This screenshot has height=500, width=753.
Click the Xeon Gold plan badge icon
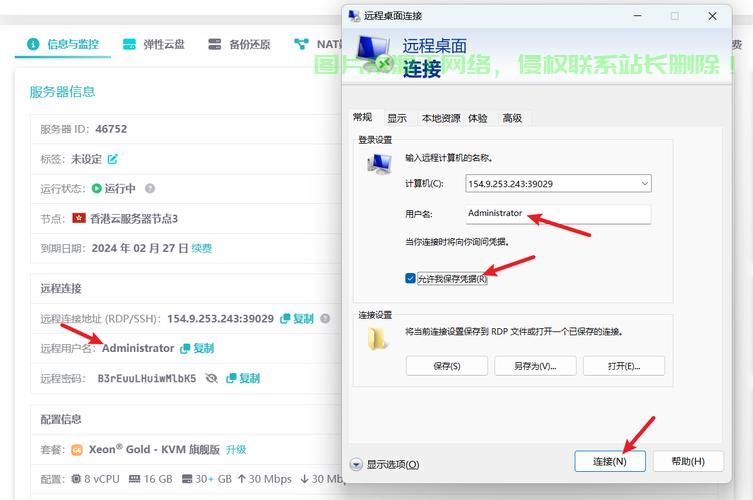click(x=77, y=450)
